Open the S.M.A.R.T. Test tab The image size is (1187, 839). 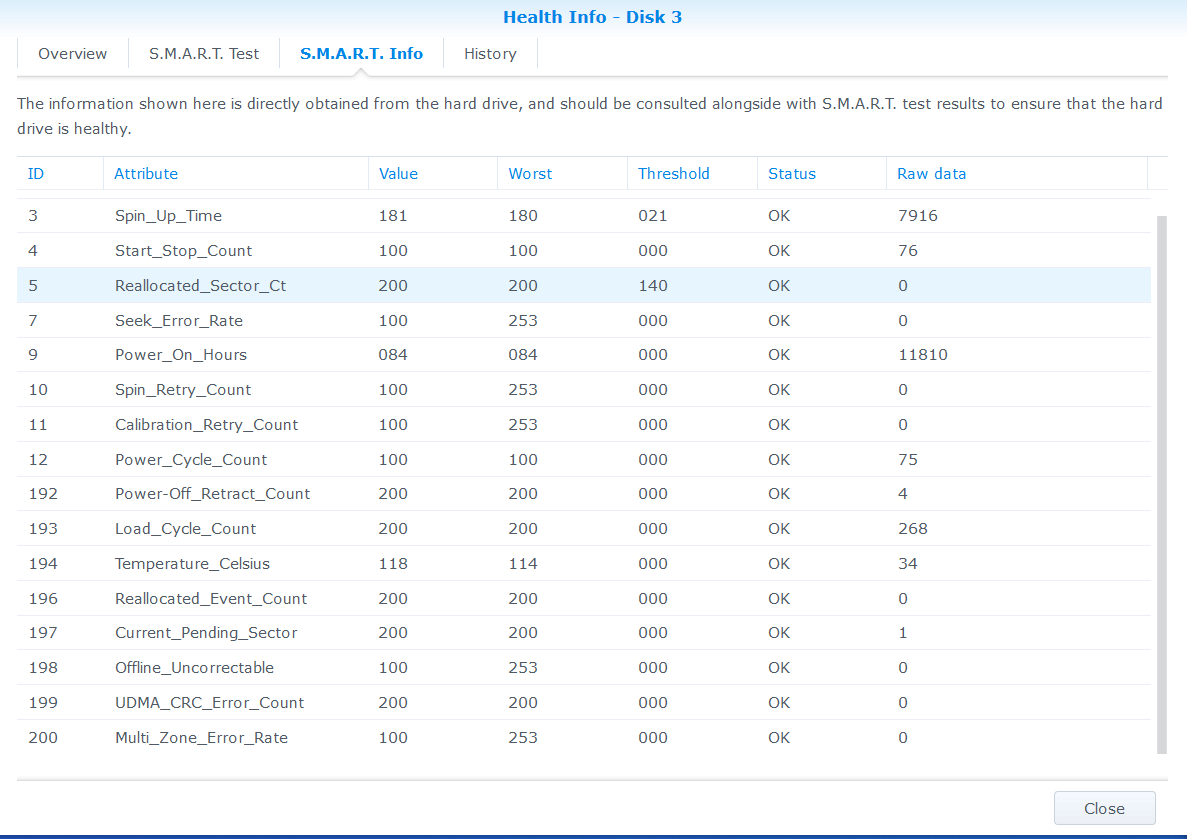pos(204,54)
